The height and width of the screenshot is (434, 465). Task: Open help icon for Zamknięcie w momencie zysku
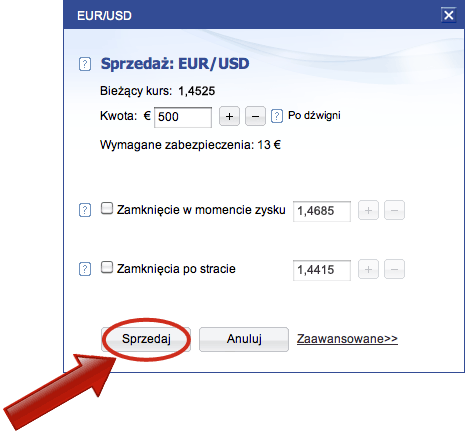[x=85, y=210]
